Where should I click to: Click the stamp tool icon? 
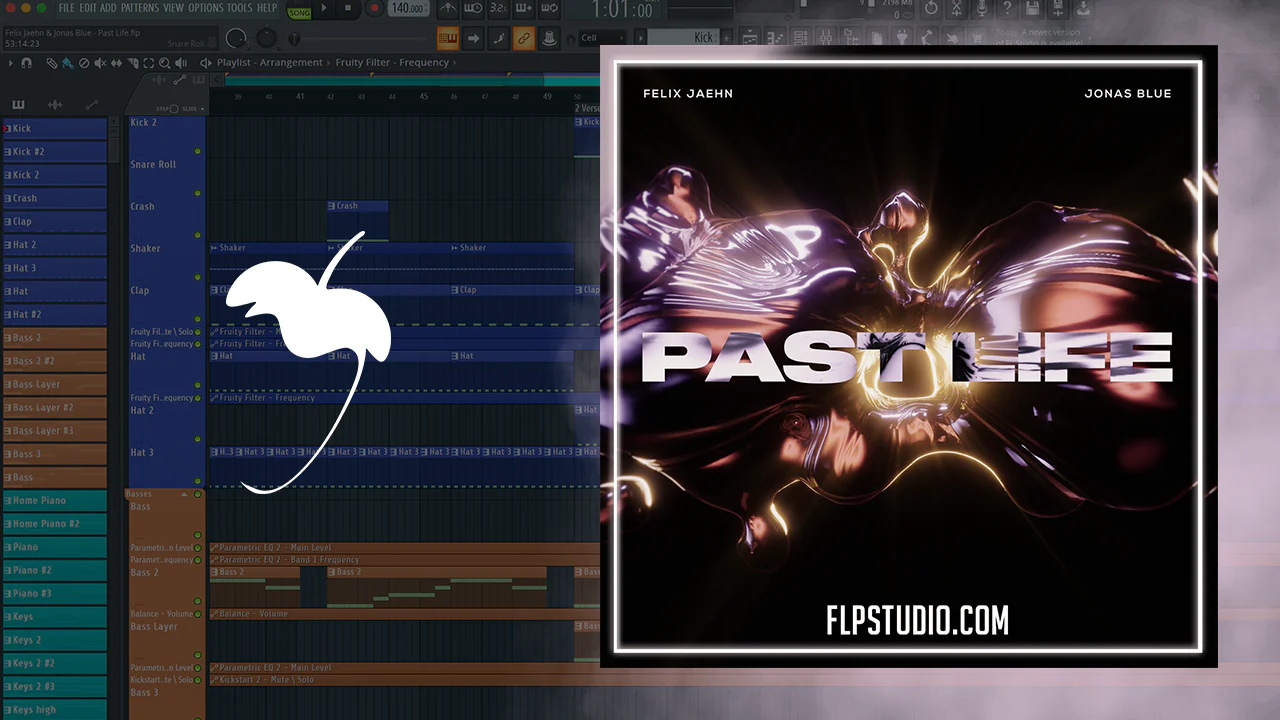(548, 39)
